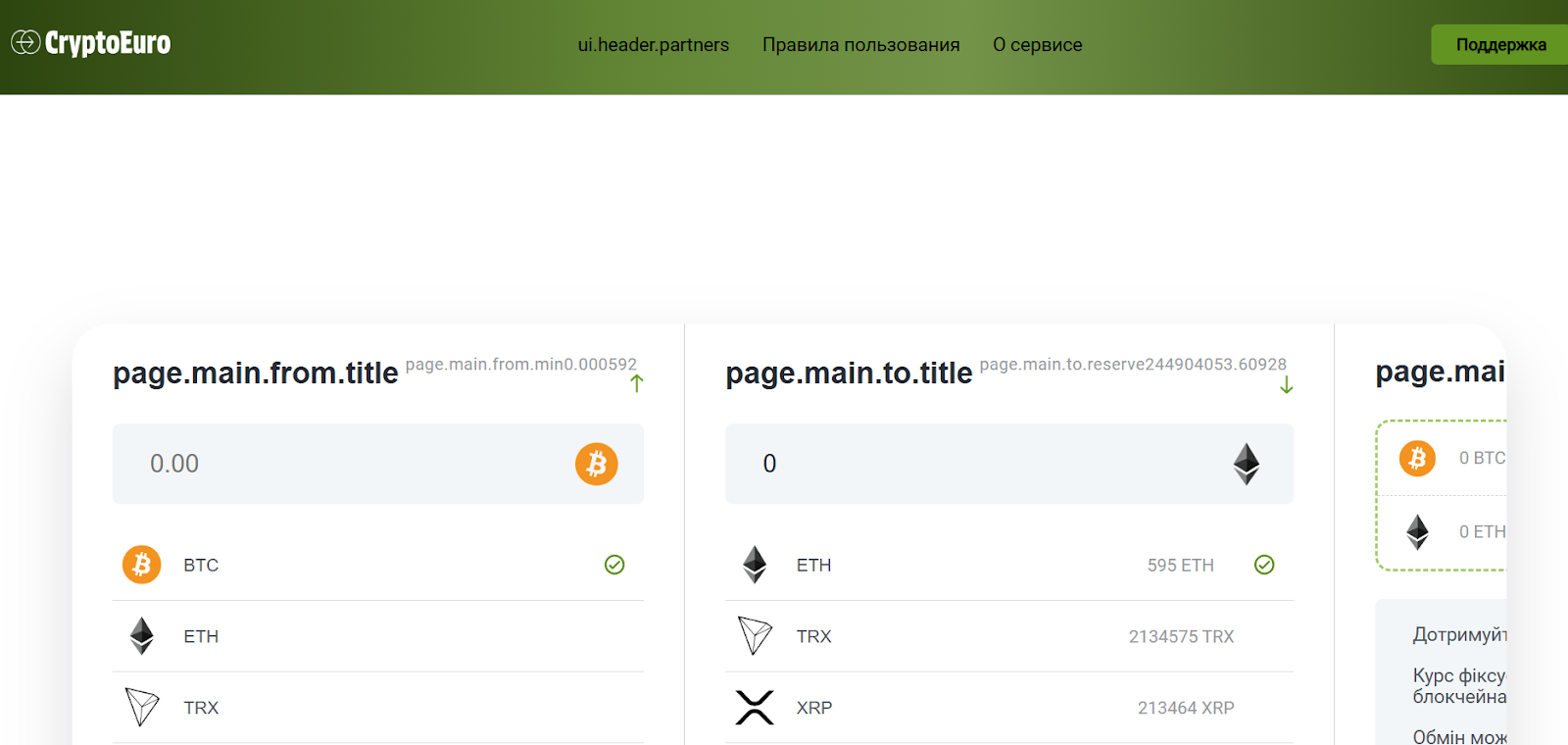Open the ui.header.partners menu link

click(x=654, y=45)
